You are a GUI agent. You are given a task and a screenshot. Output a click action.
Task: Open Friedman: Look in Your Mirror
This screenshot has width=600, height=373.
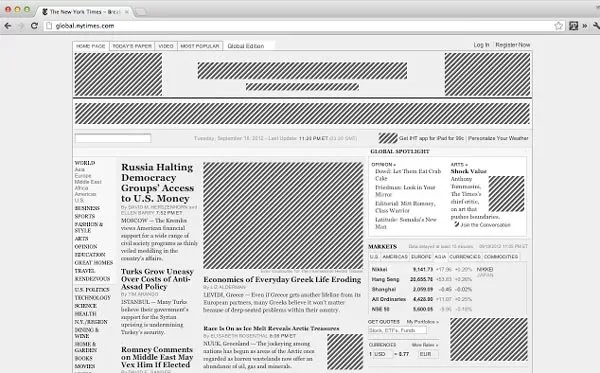pos(405,191)
